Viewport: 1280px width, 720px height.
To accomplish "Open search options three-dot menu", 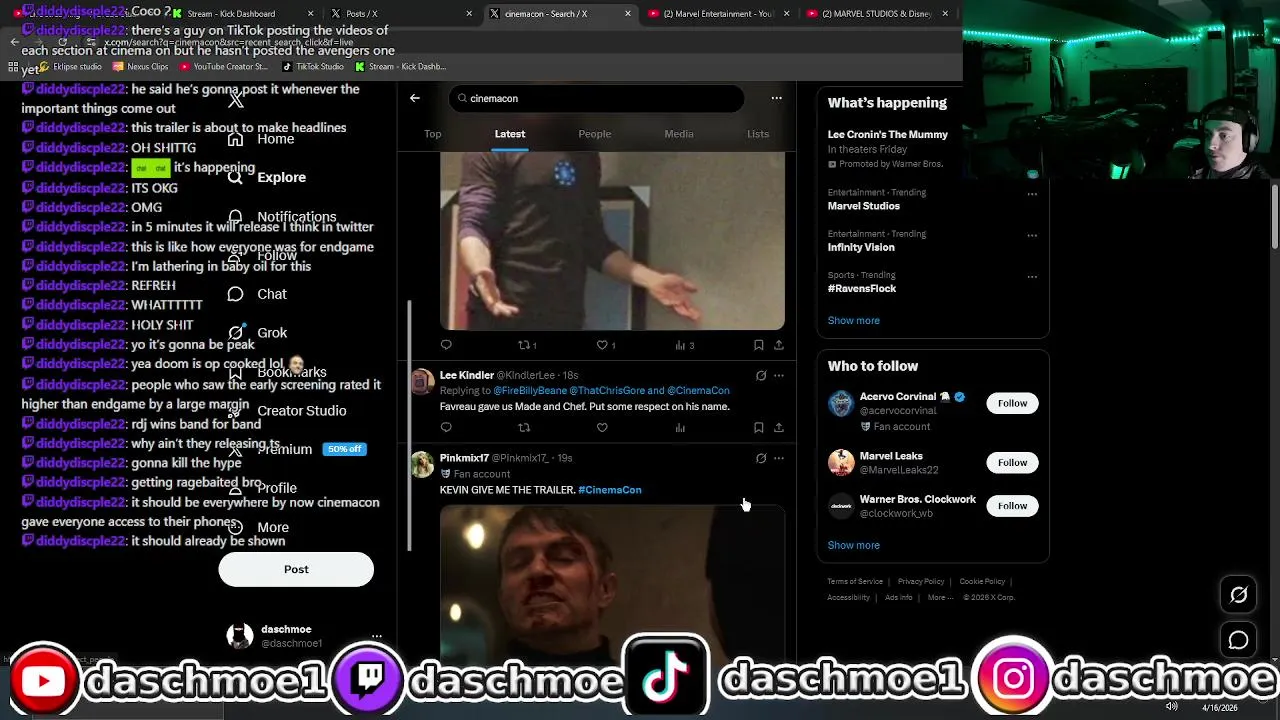I will (x=776, y=98).
